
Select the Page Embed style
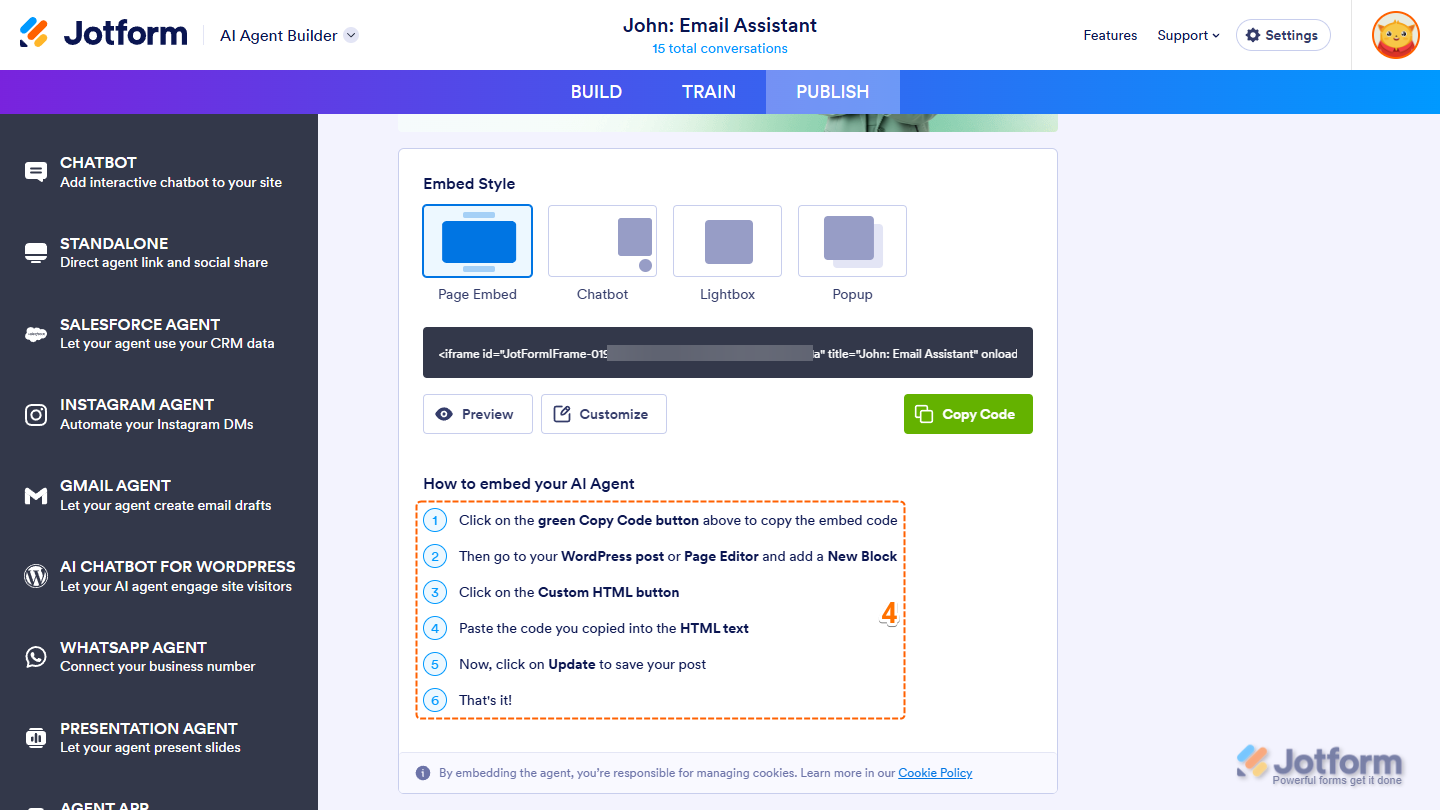tap(477, 240)
